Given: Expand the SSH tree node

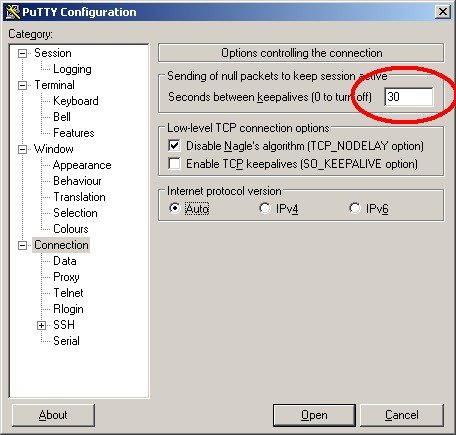Looking at the screenshot, I should point(41,325).
